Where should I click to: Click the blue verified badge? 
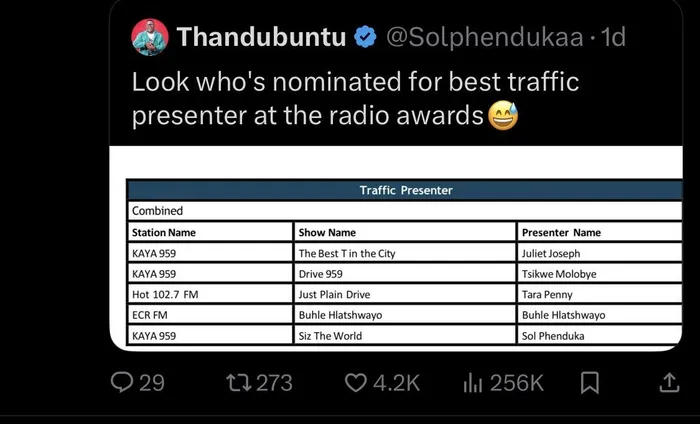click(x=366, y=38)
